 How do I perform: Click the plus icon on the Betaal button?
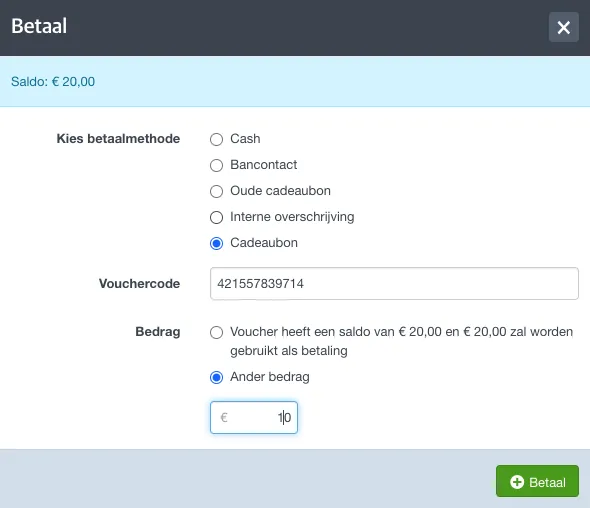coord(517,482)
